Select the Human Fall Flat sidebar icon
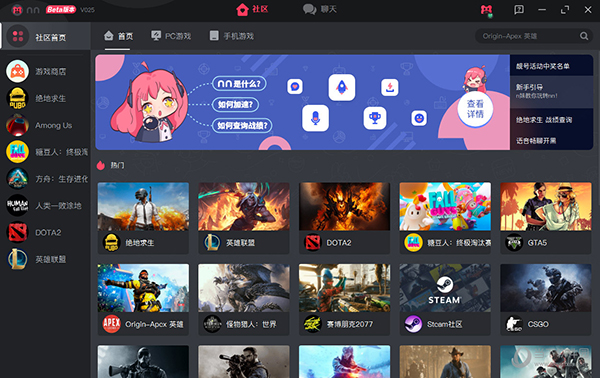 [17, 205]
